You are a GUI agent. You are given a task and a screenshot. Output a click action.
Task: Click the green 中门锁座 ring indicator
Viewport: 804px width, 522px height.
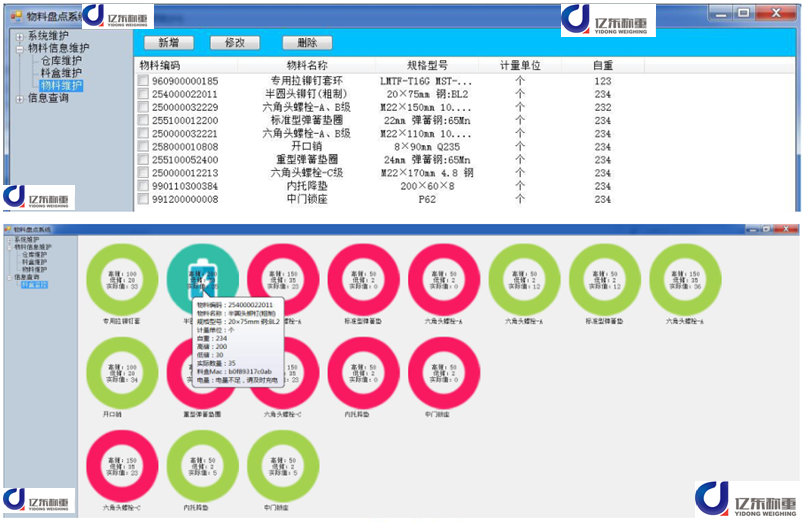coord(282,464)
